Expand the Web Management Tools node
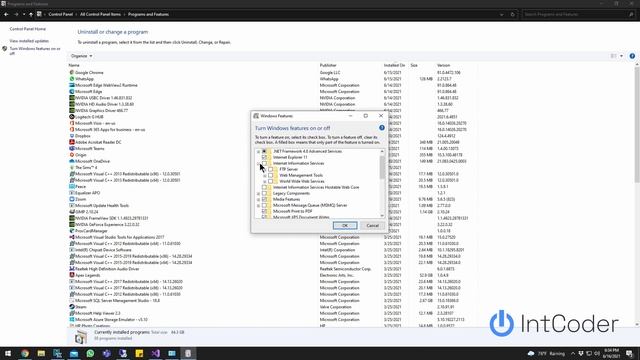Screen dimensions: 640x360 click(264, 175)
